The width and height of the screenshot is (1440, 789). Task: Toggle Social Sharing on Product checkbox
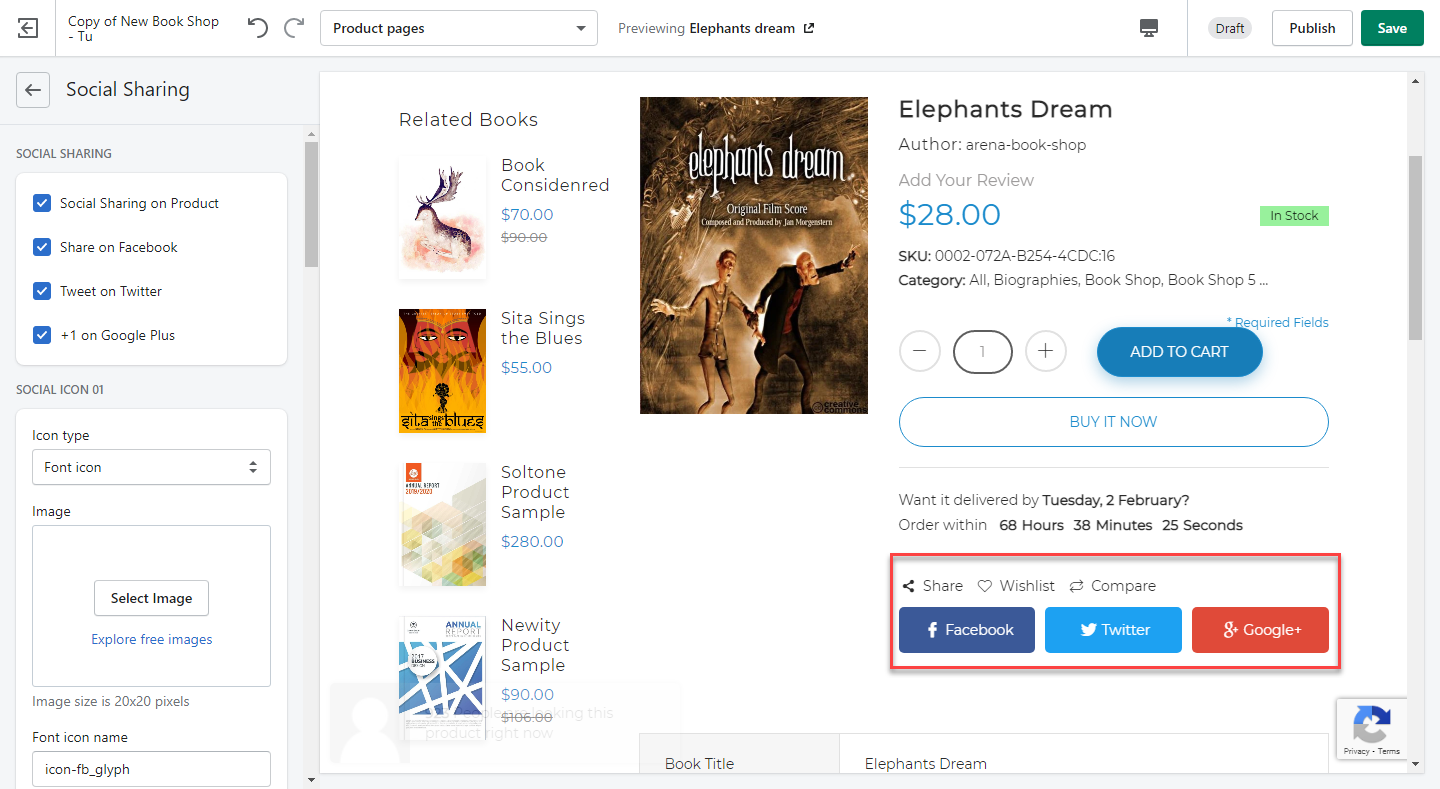tap(42, 203)
